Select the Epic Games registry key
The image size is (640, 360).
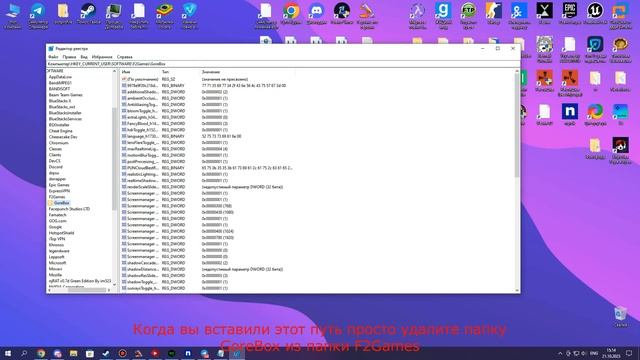click(x=59, y=185)
